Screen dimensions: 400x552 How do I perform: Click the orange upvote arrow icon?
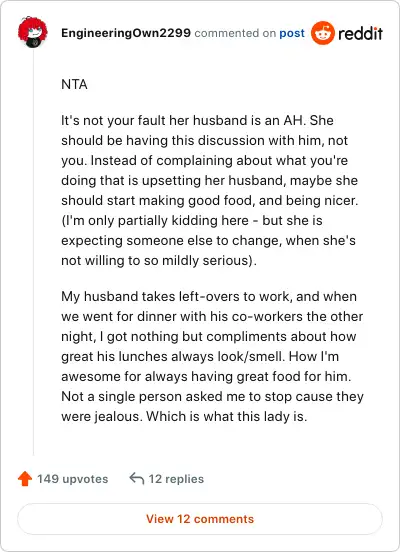click(x=25, y=479)
